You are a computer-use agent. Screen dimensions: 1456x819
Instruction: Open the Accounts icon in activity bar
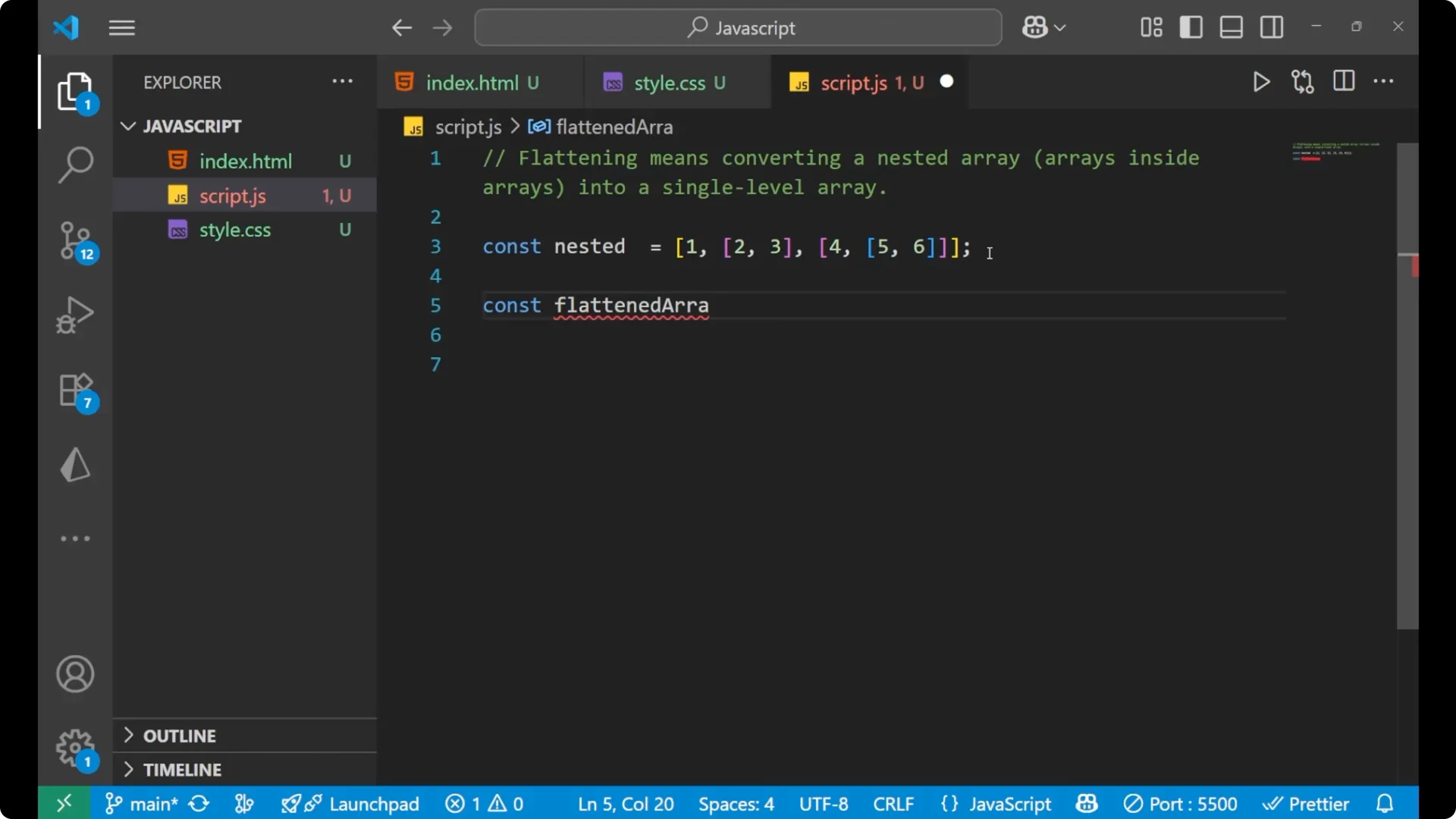click(74, 674)
